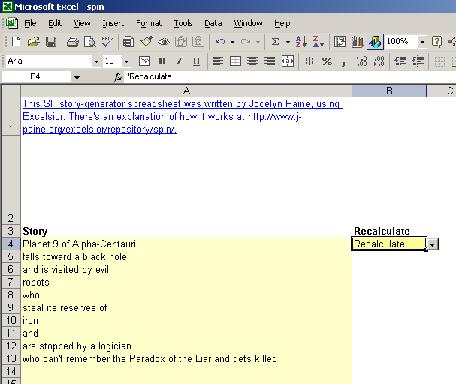Select row 3 header
457x384 pixels.
point(11,231)
